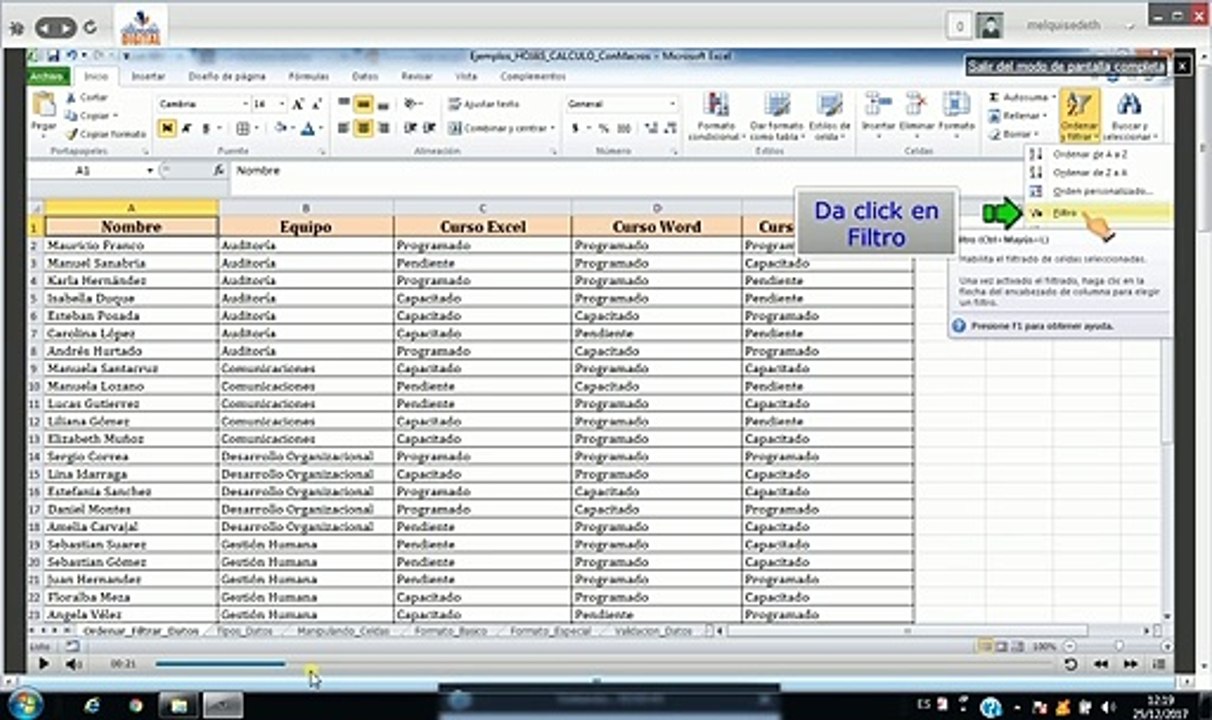The height and width of the screenshot is (720, 1212).
Task: Switch to Diseño de página tab
Action: point(227,76)
